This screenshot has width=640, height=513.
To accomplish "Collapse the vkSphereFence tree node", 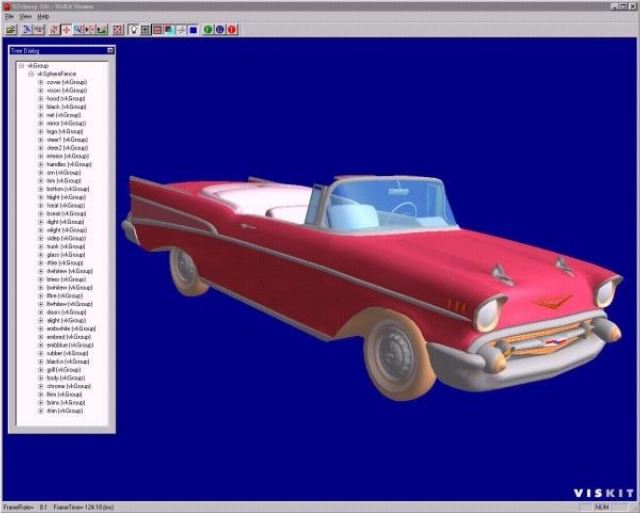I will coord(30,74).
